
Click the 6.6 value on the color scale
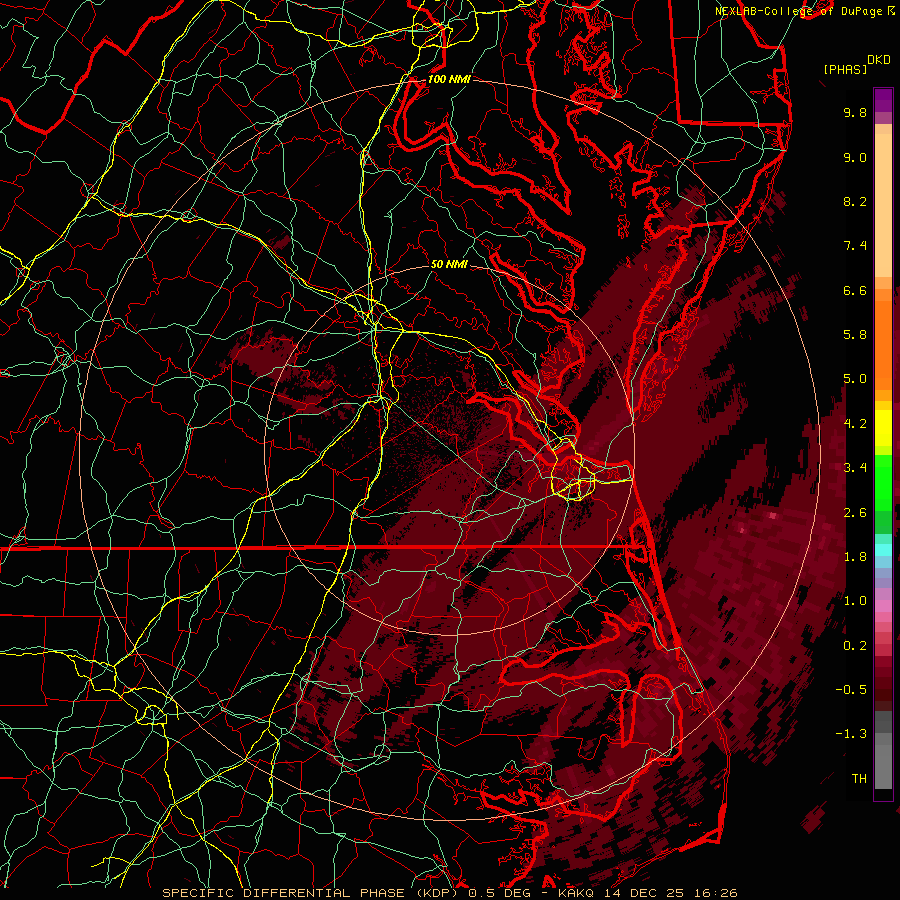pyautogui.click(x=855, y=290)
